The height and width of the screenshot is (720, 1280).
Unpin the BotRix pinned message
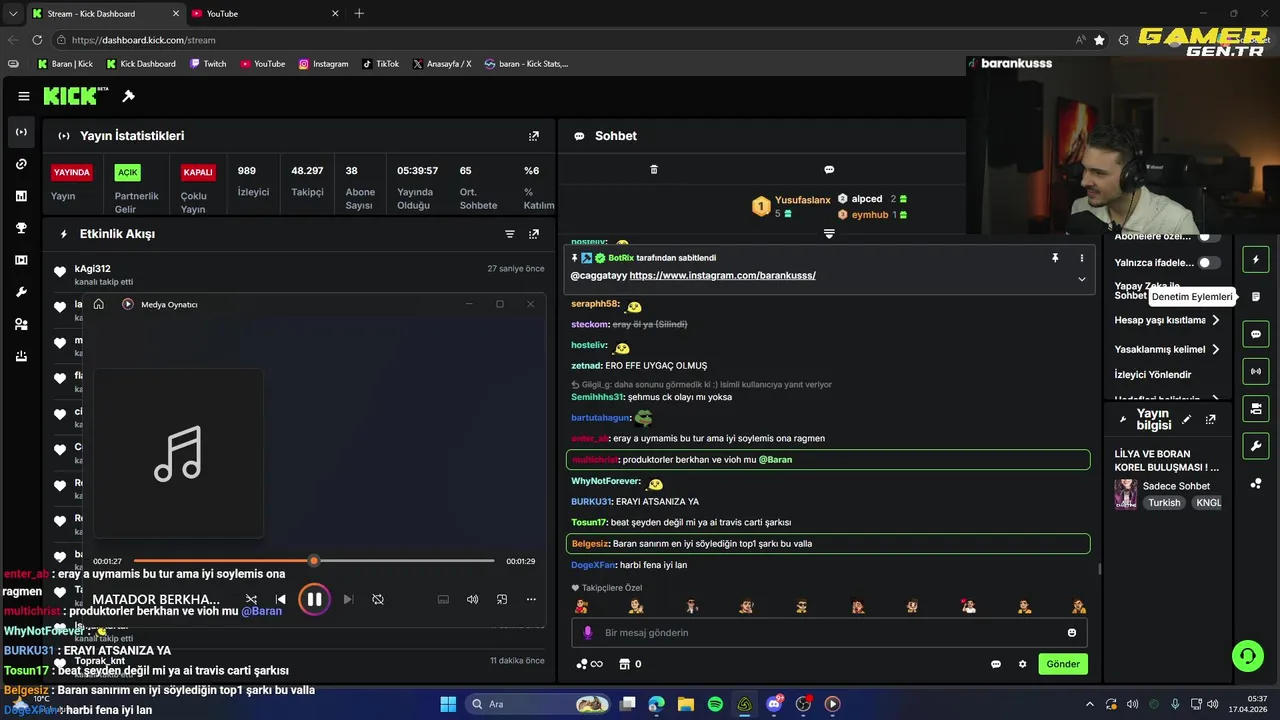click(1055, 258)
